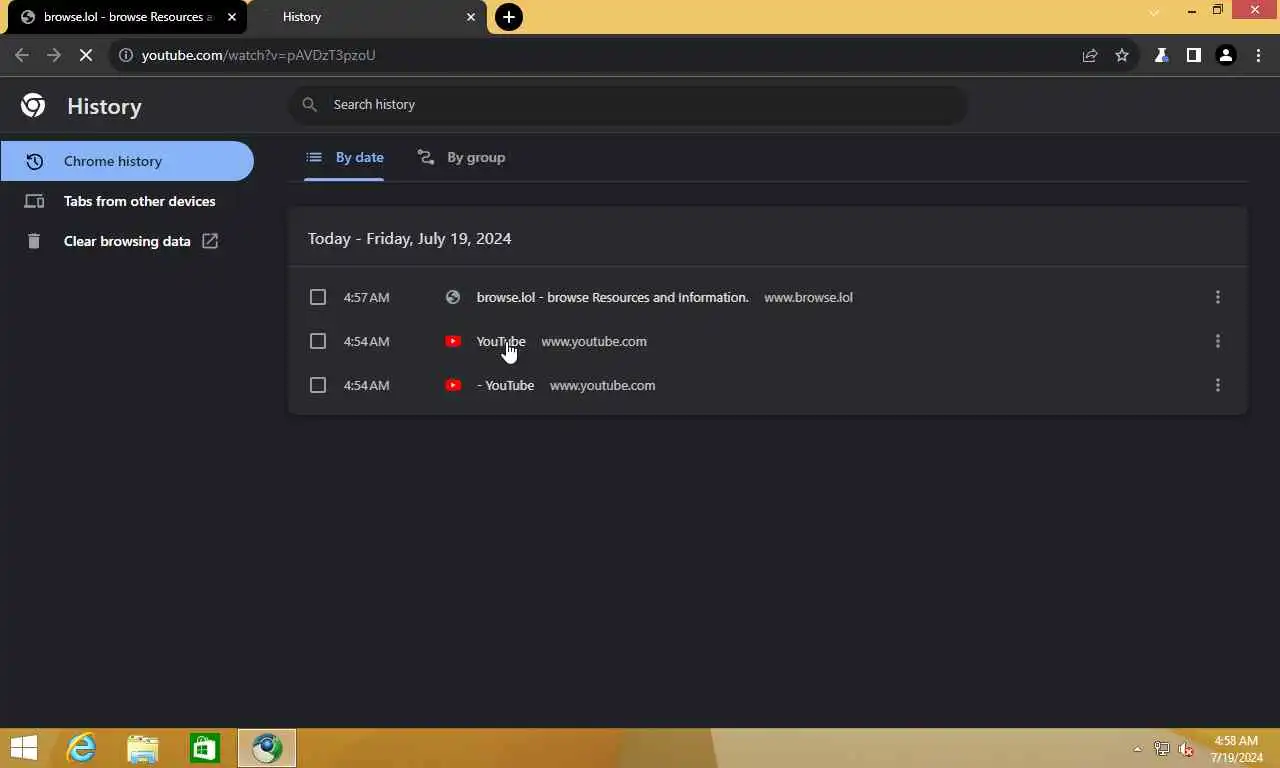
Task: Open Tabs from other devices
Action: [127, 201]
